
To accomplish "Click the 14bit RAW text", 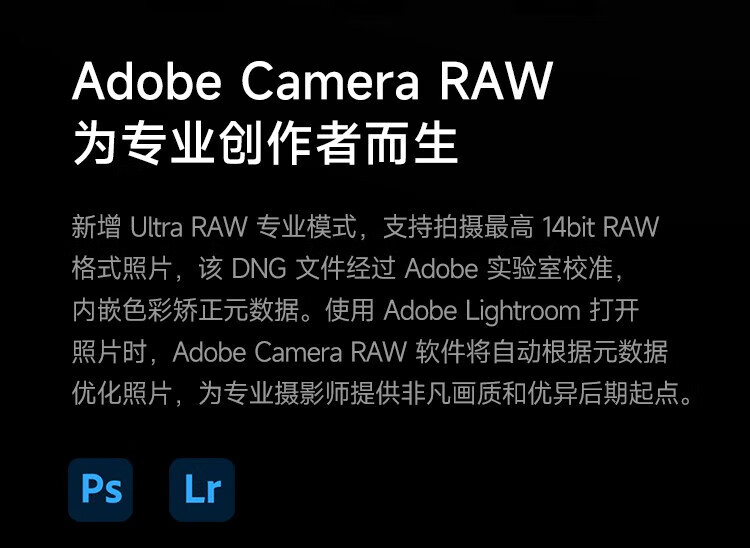I will click(x=601, y=227).
